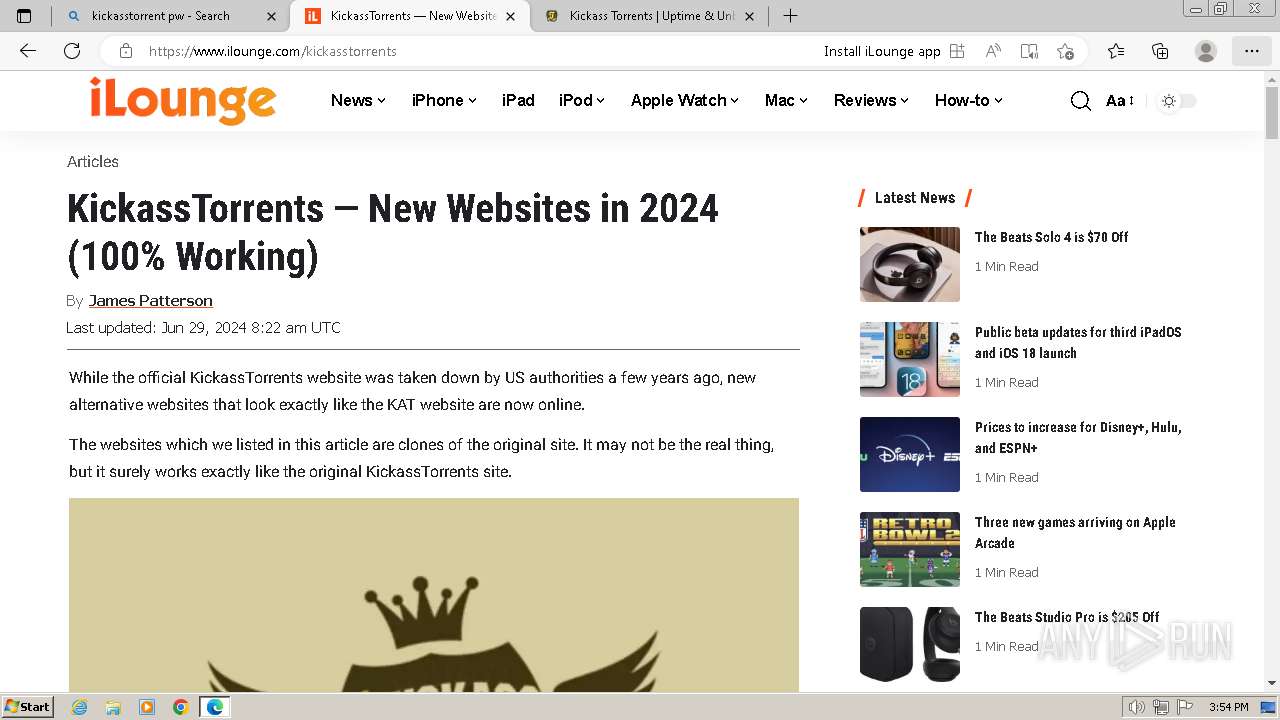
Task: Click the Kickass crown logo image
Action: pyautogui.click(x=434, y=595)
